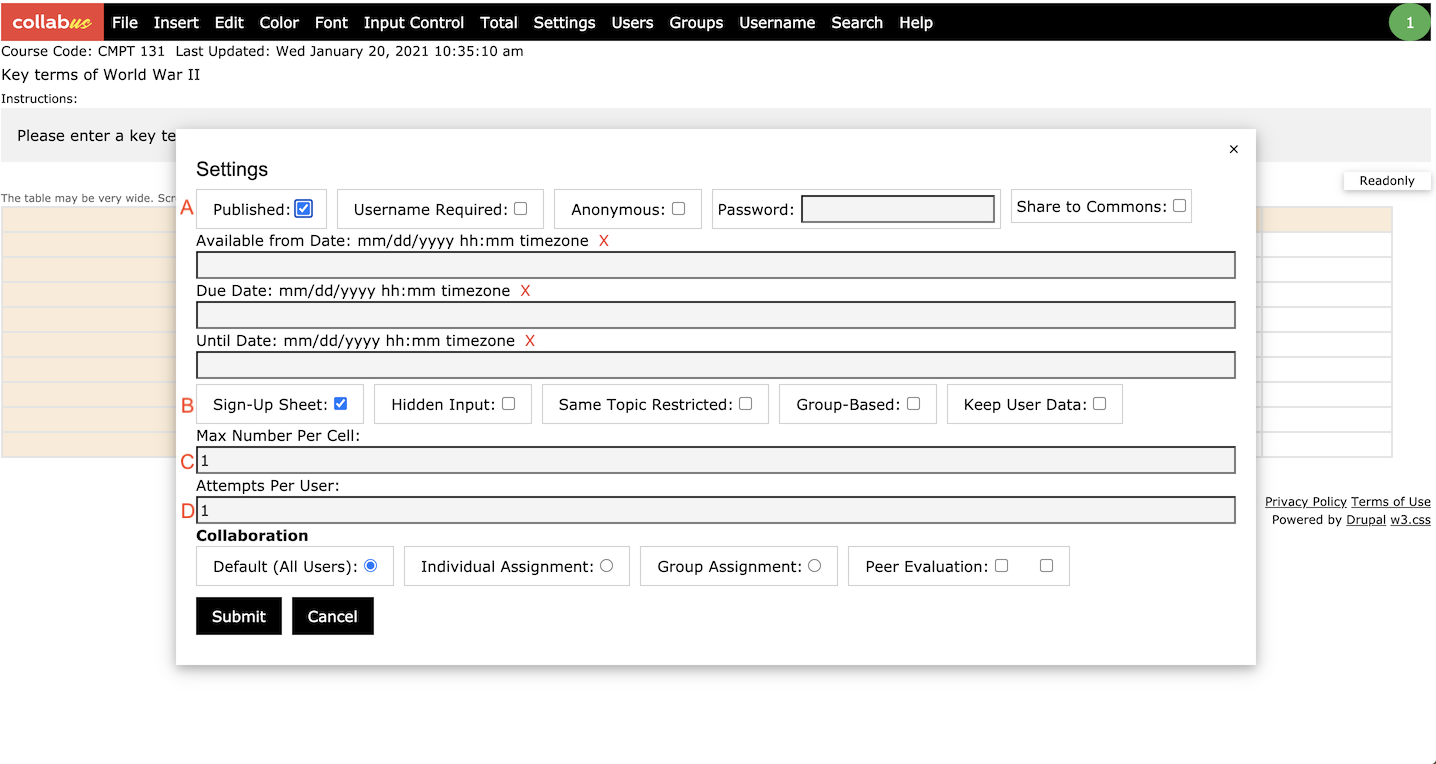
Task: Close the Settings dialog with the x
Action: [1233, 149]
